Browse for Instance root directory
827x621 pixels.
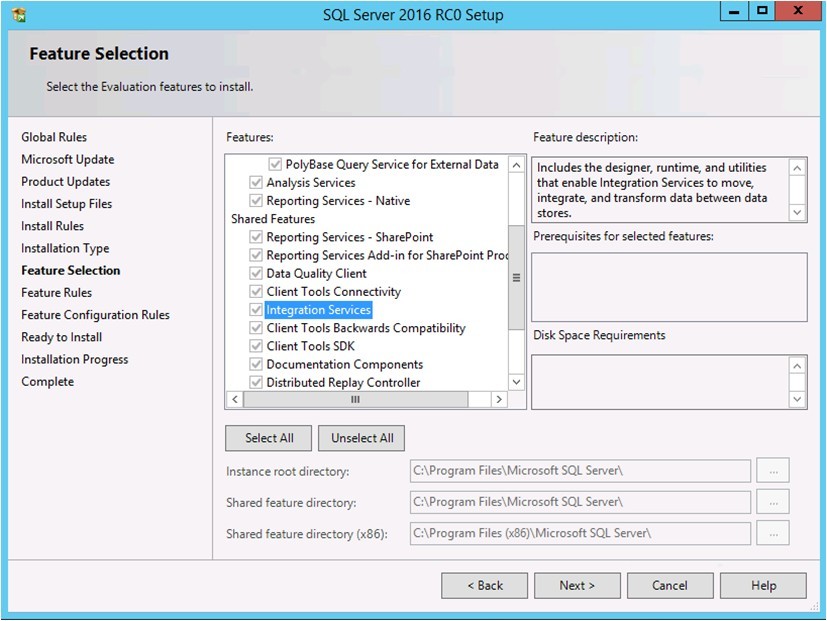pyautogui.click(x=773, y=471)
